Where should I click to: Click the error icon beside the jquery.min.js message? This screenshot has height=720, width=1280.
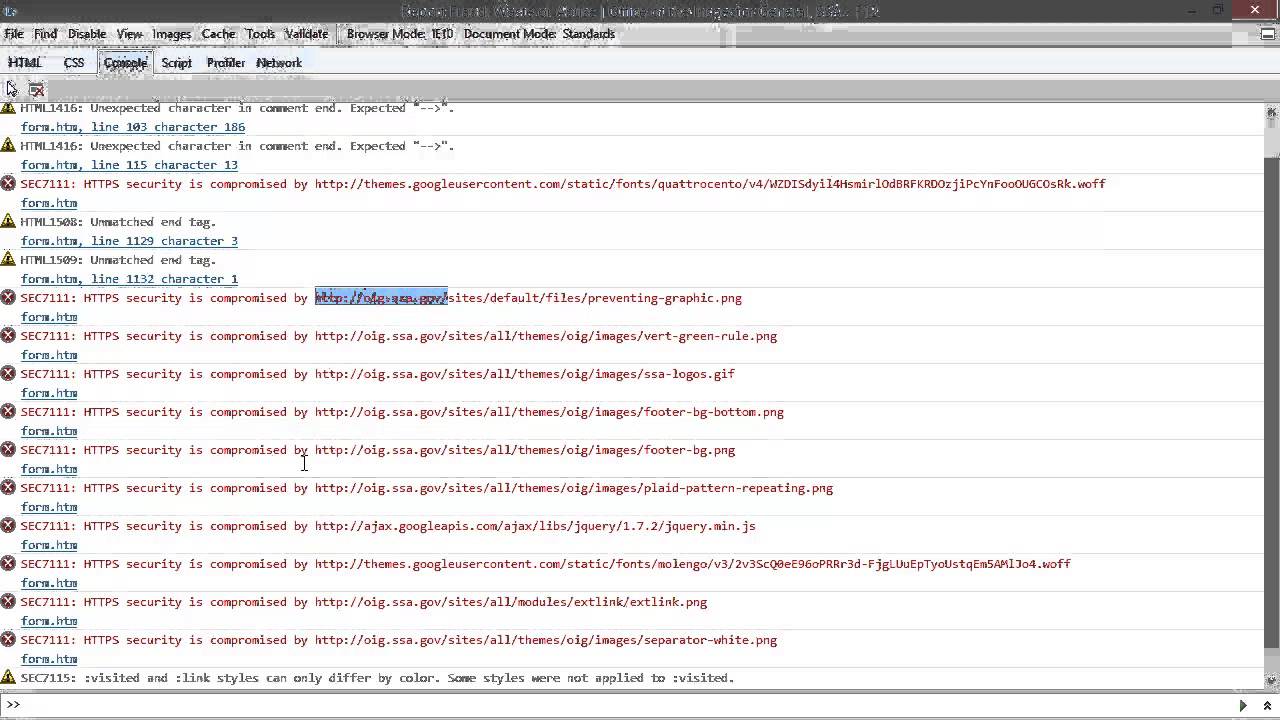8,526
